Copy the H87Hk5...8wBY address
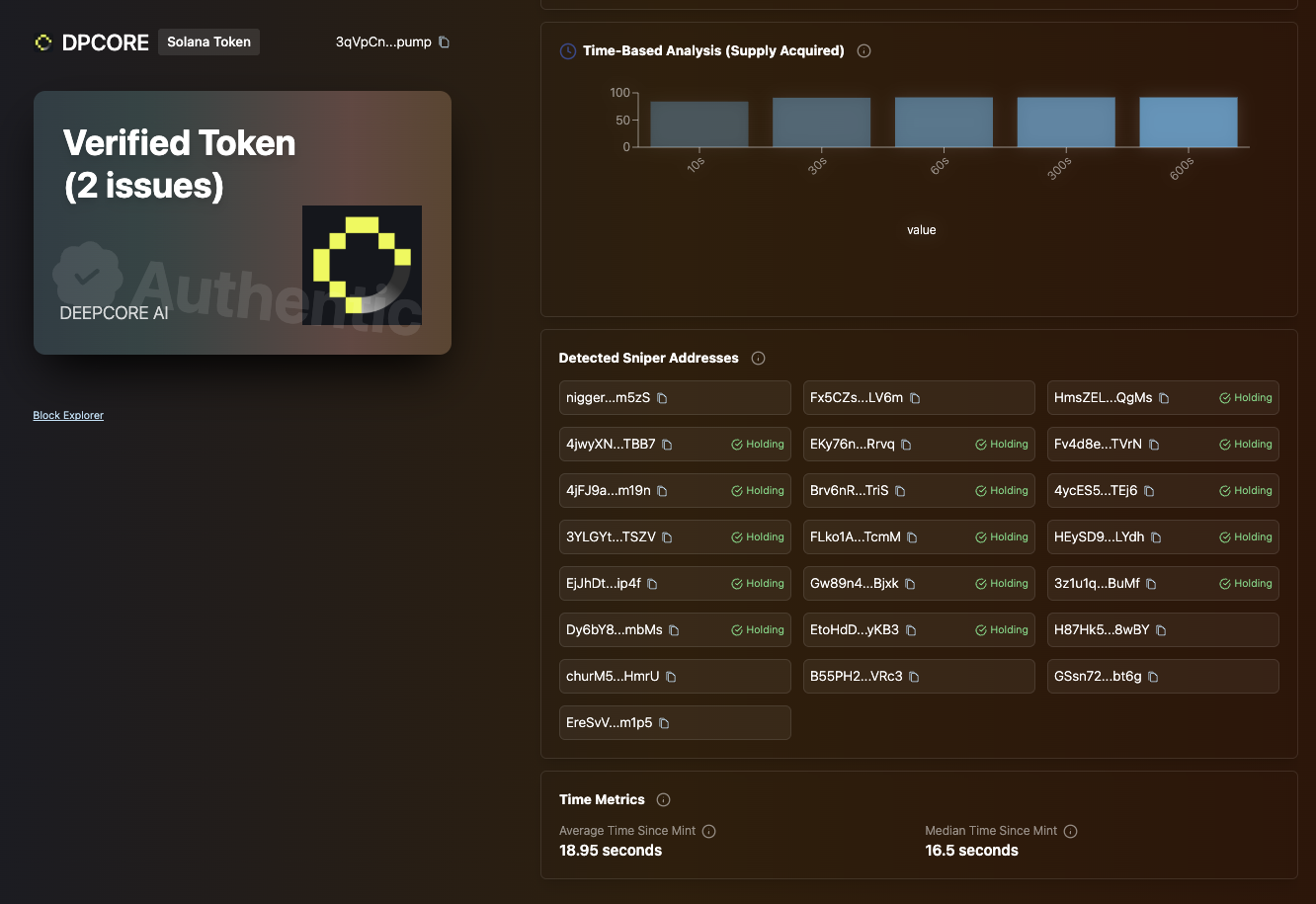Viewport: 1316px width, 904px height. tap(1161, 630)
